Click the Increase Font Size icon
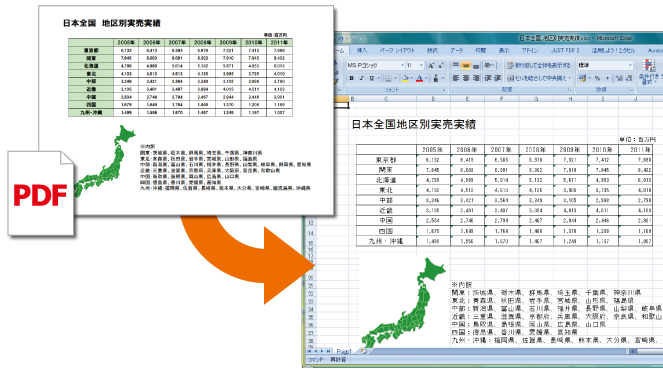The image size is (663, 373). 430,66
